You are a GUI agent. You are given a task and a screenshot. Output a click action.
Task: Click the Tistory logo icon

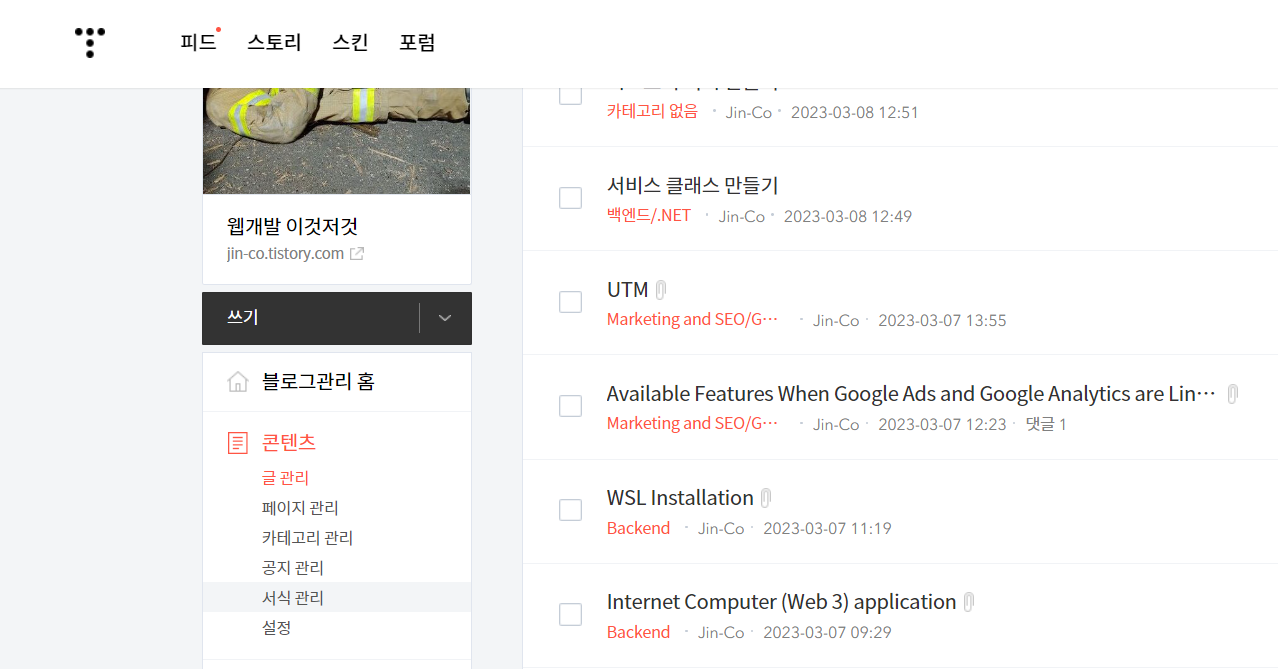coord(90,42)
